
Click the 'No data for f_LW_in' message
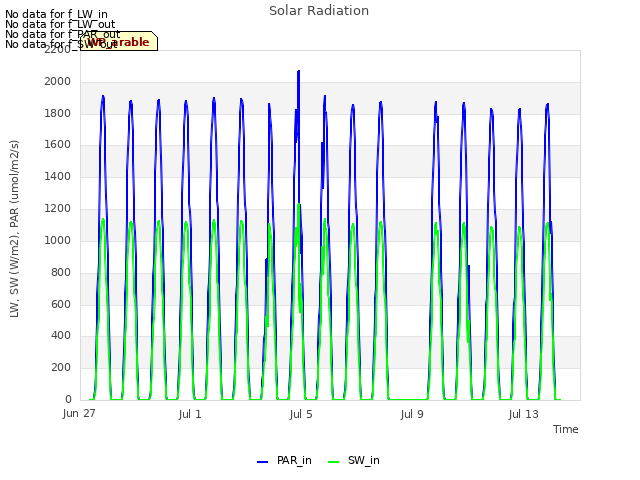(x=56, y=14)
